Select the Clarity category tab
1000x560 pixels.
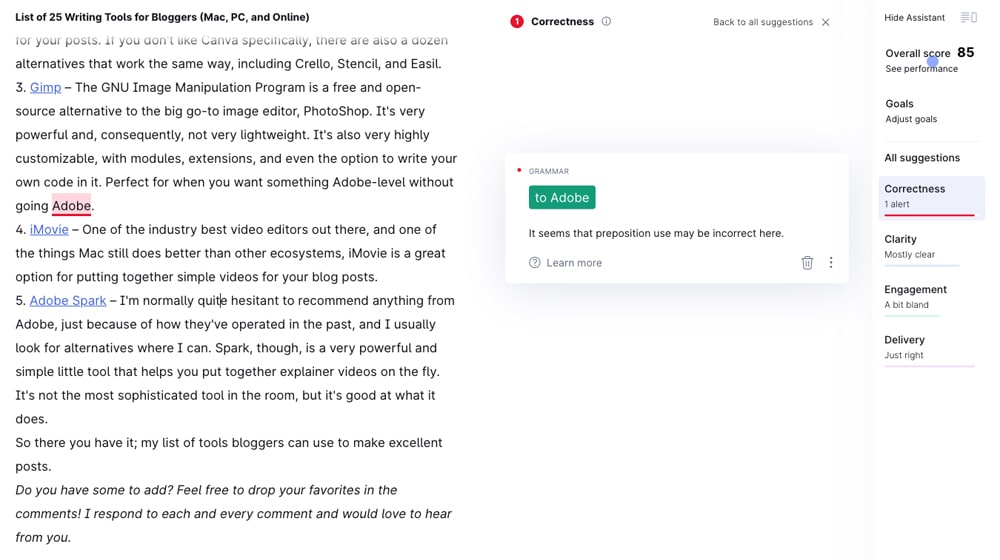pos(921,246)
